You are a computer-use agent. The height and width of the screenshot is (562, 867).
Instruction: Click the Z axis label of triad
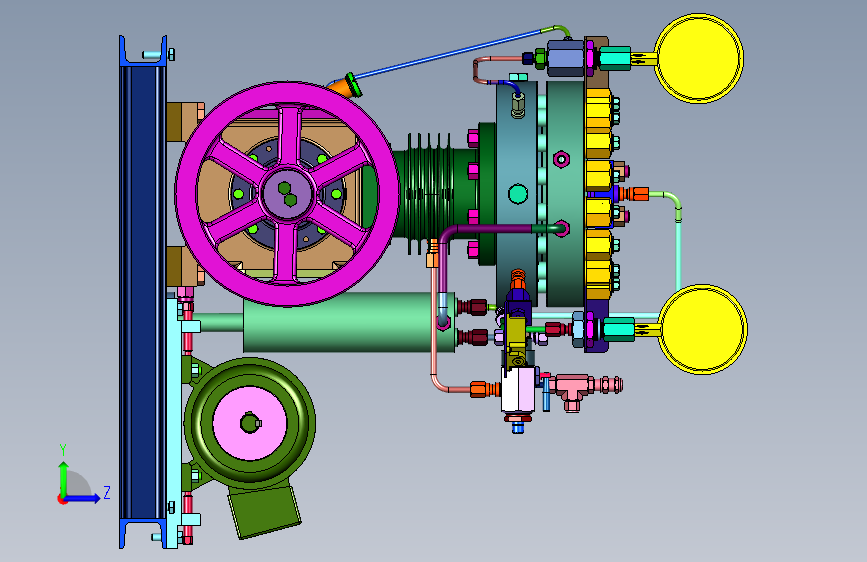[x=107, y=493]
